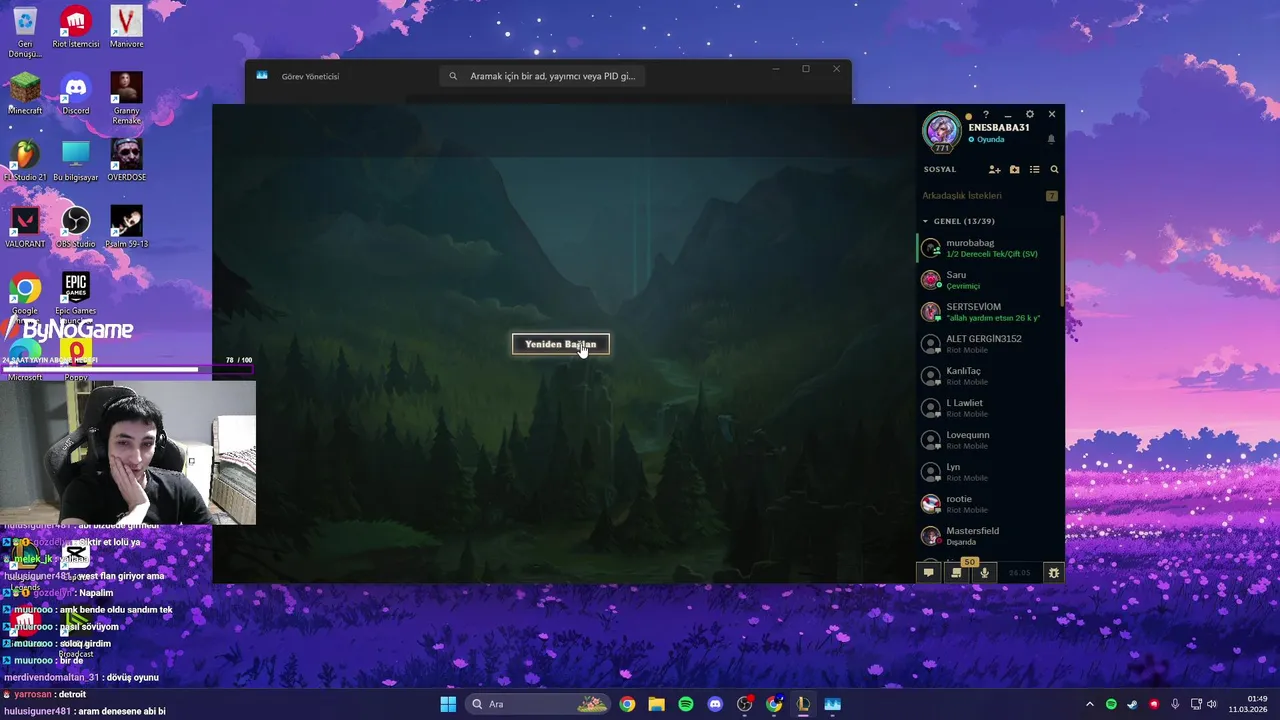Screen dimensions: 1280x720
Task: Open the chat bubble icon in League client
Action: click(928, 573)
